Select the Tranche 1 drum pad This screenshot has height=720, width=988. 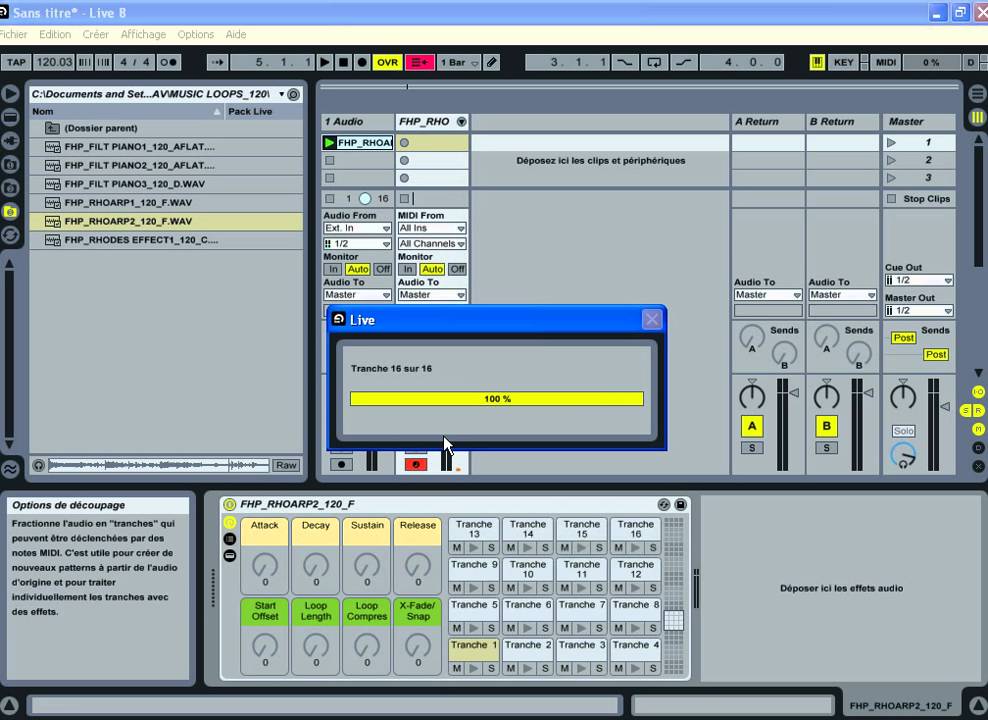click(474, 649)
